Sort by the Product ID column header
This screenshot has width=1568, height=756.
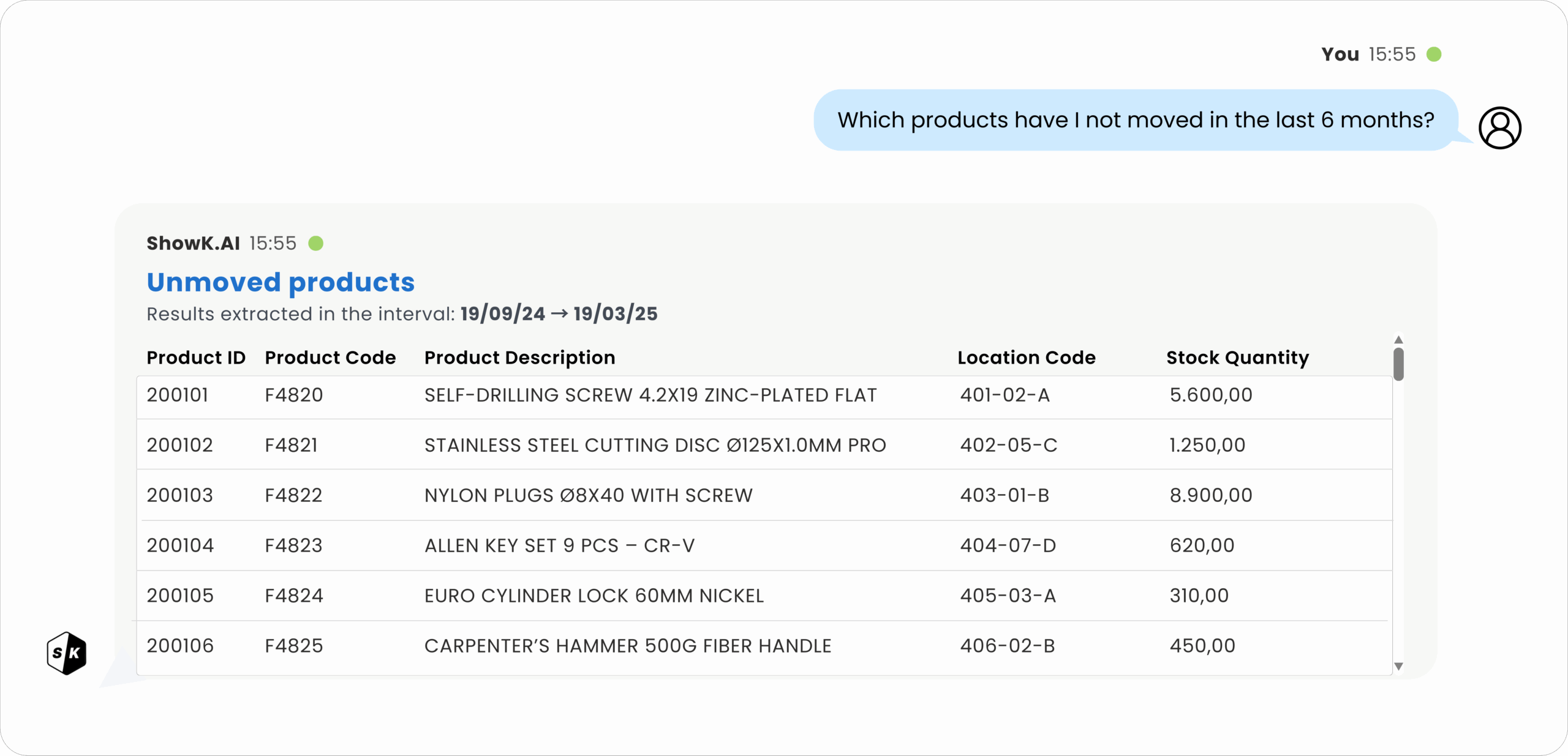[195, 357]
